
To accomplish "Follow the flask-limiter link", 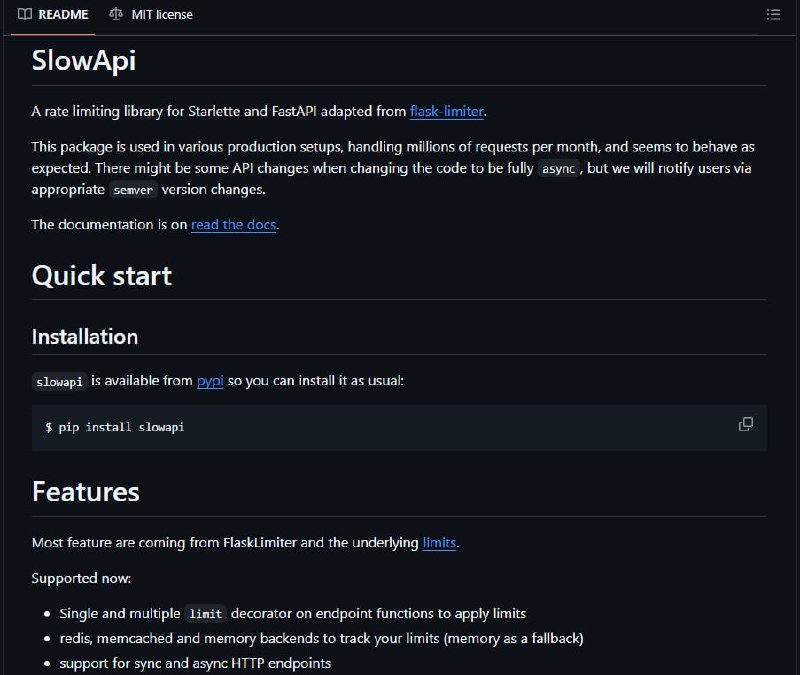I will pyautogui.click(x=446, y=111).
